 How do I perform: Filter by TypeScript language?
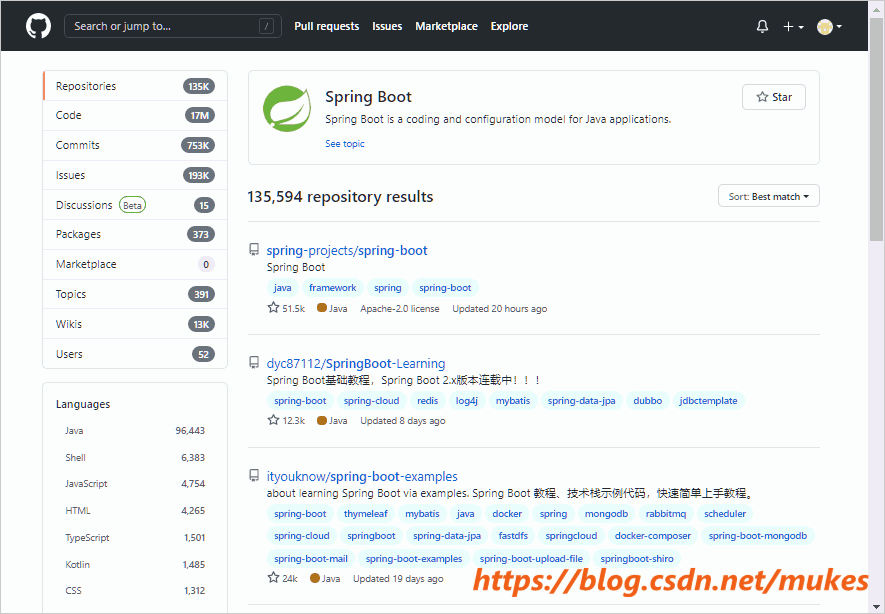135,538
